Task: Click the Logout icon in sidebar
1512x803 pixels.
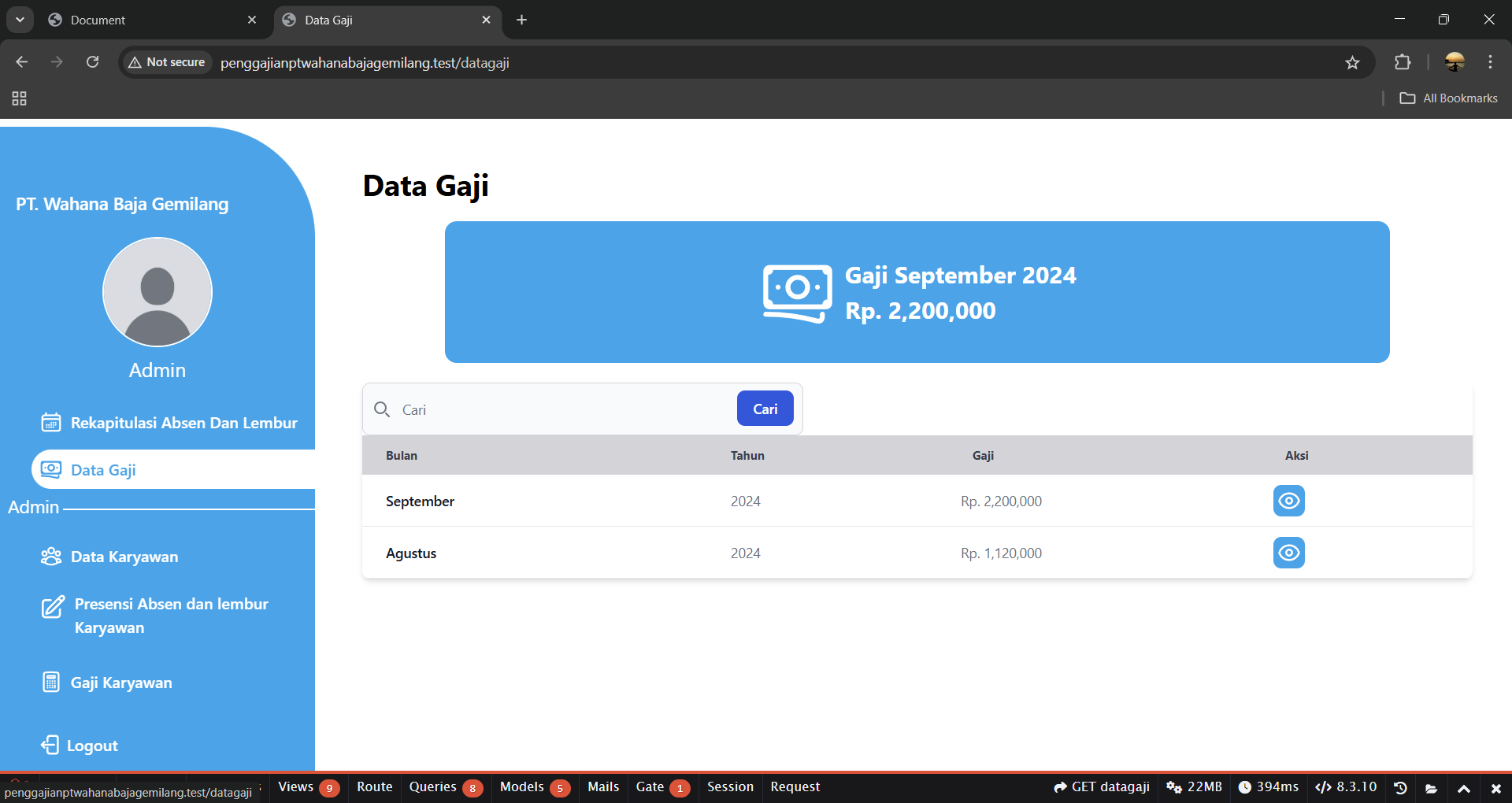Action: pyautogui.click(x=50, y=745)
